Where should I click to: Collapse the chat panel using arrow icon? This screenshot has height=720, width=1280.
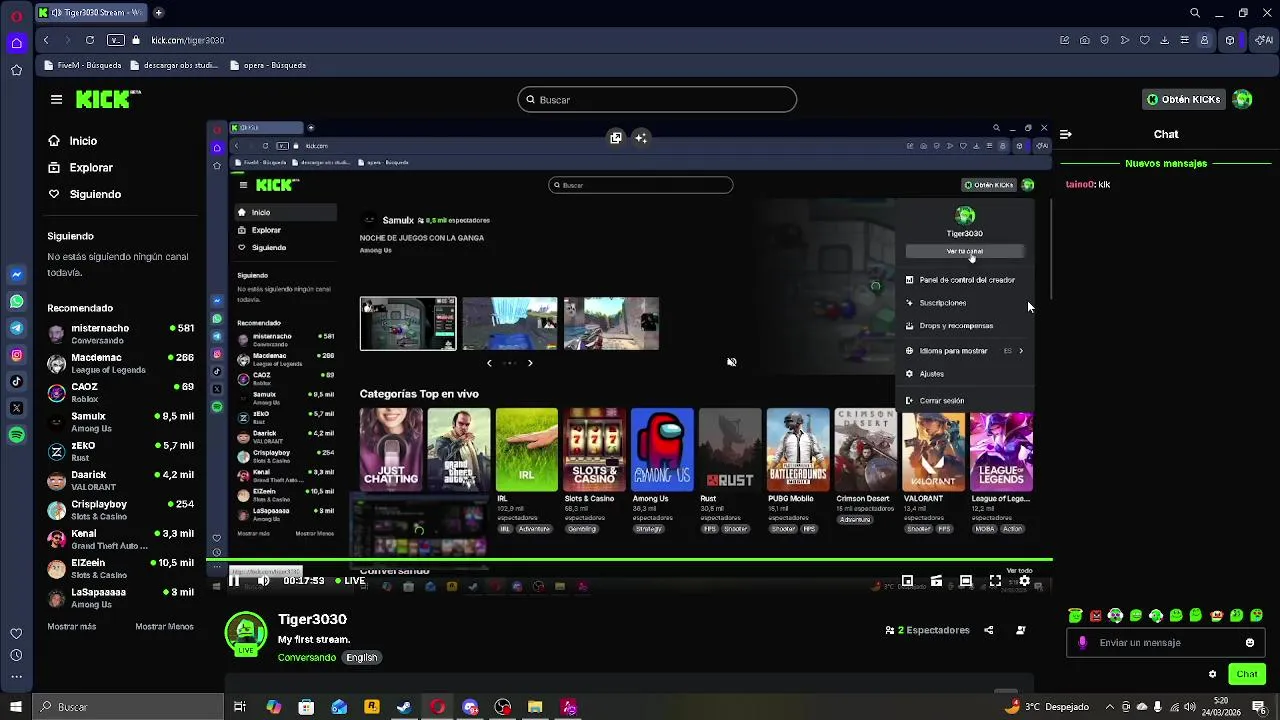pyautogui.click(x=1066, y=134)
